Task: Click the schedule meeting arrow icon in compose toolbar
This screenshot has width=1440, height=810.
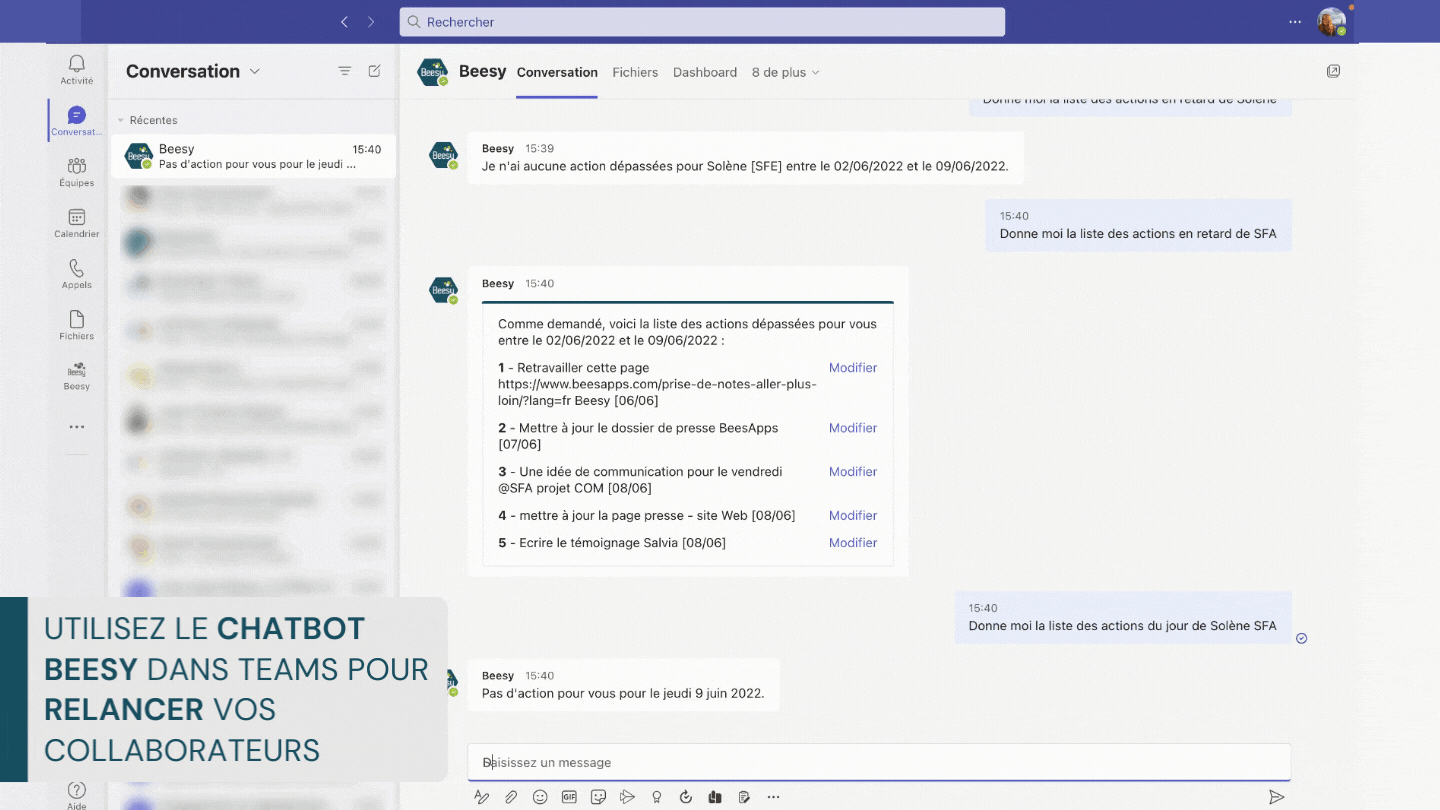Action: click(x=627, y=797)
